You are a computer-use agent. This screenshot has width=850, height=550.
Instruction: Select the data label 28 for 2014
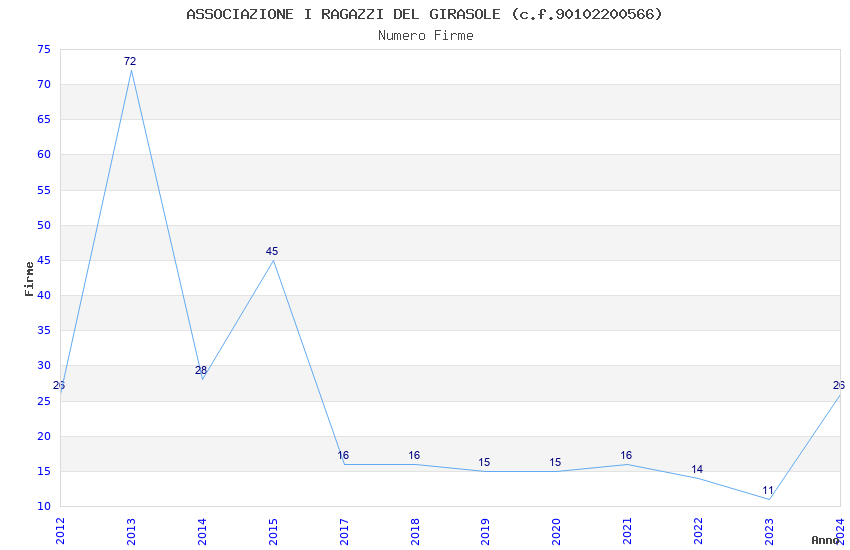(x=201, y=370)
